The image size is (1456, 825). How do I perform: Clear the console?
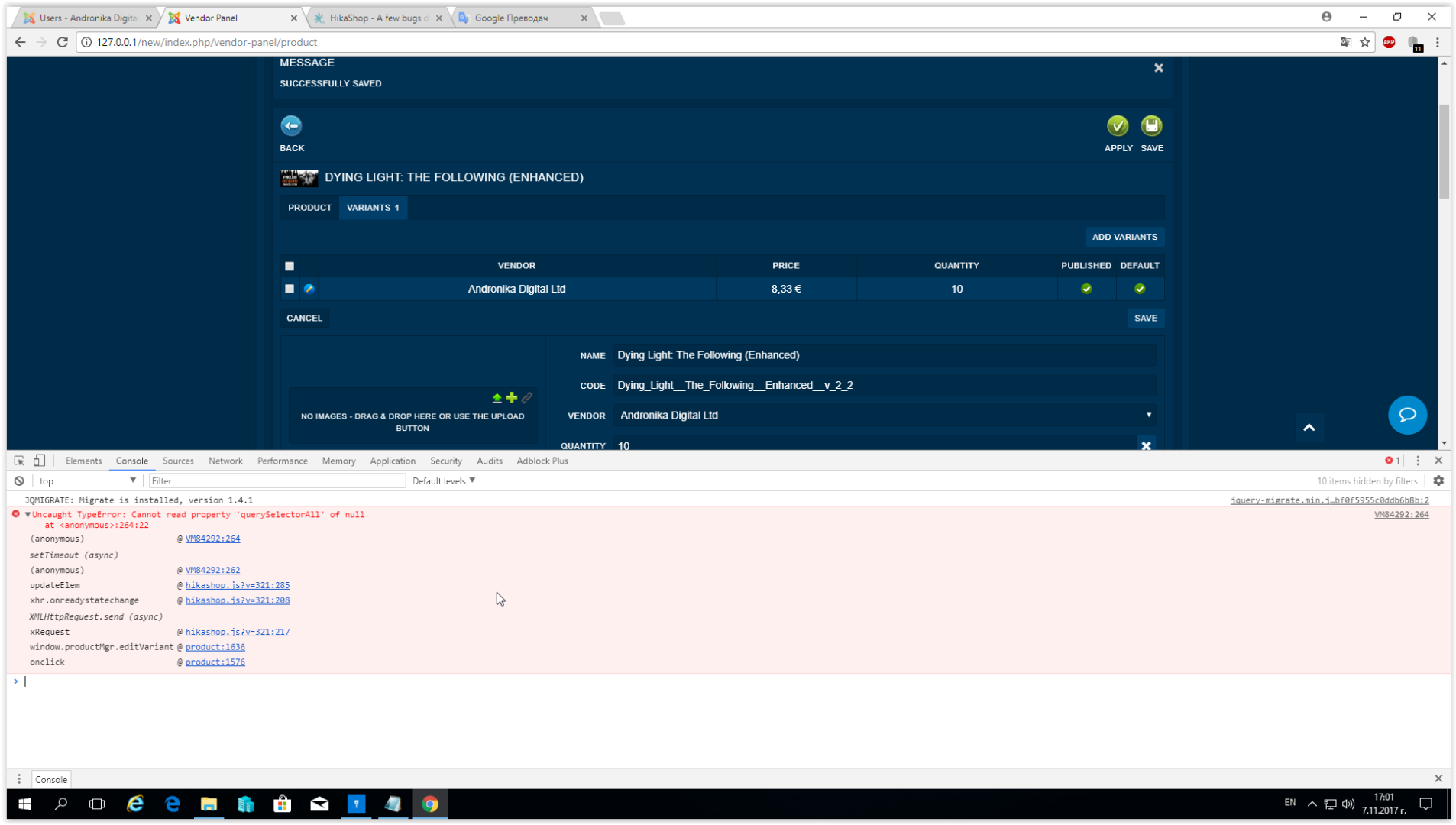click(19, 481)
